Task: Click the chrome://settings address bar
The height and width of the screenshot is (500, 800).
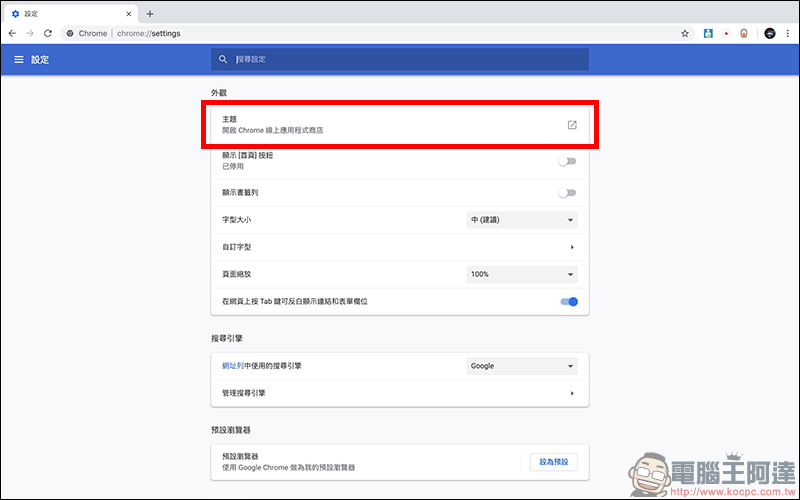Action: (377, 34)
